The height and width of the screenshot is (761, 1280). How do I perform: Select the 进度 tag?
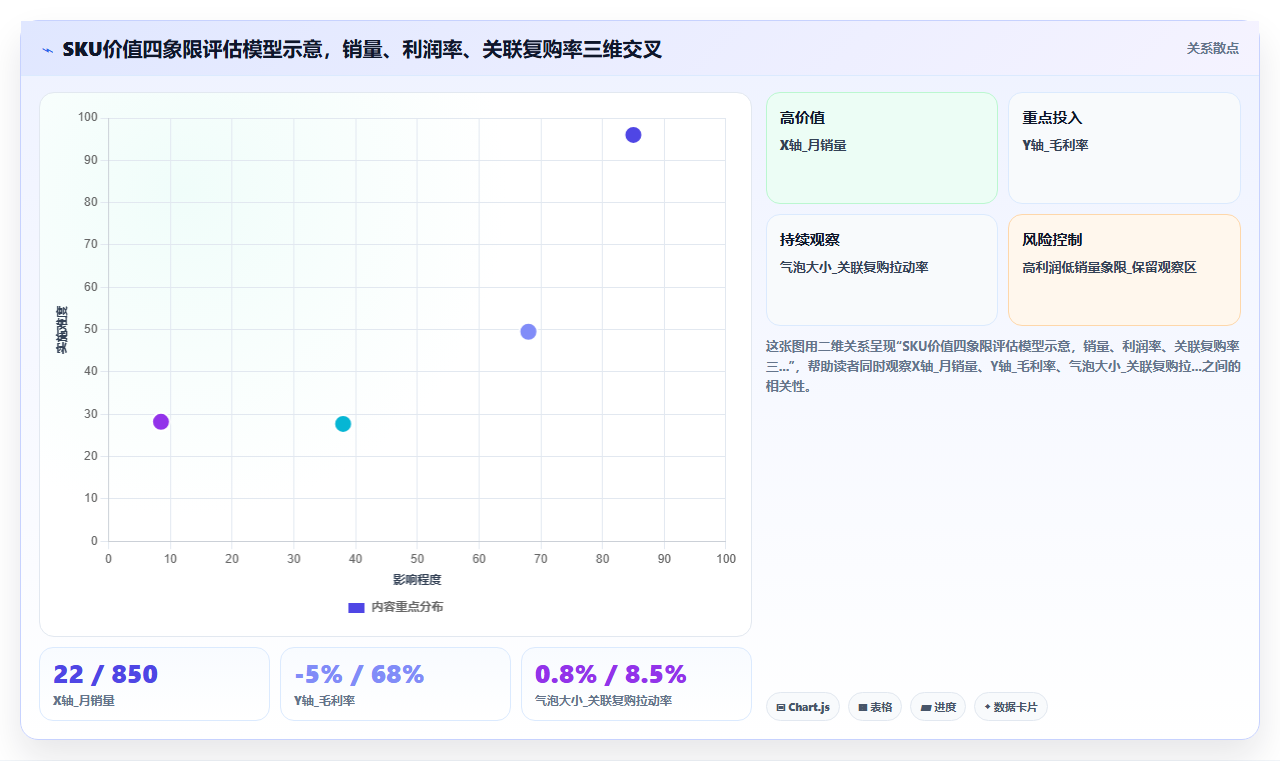click(x=938, y=707)
